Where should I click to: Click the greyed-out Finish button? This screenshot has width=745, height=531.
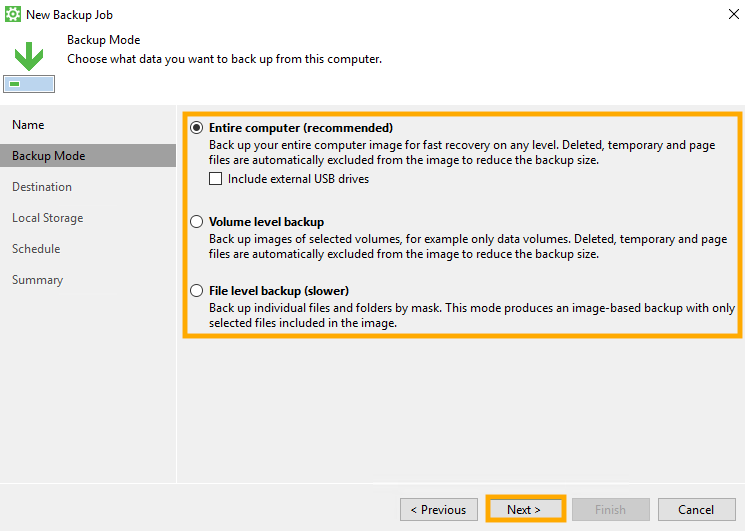tap(610, 509)
